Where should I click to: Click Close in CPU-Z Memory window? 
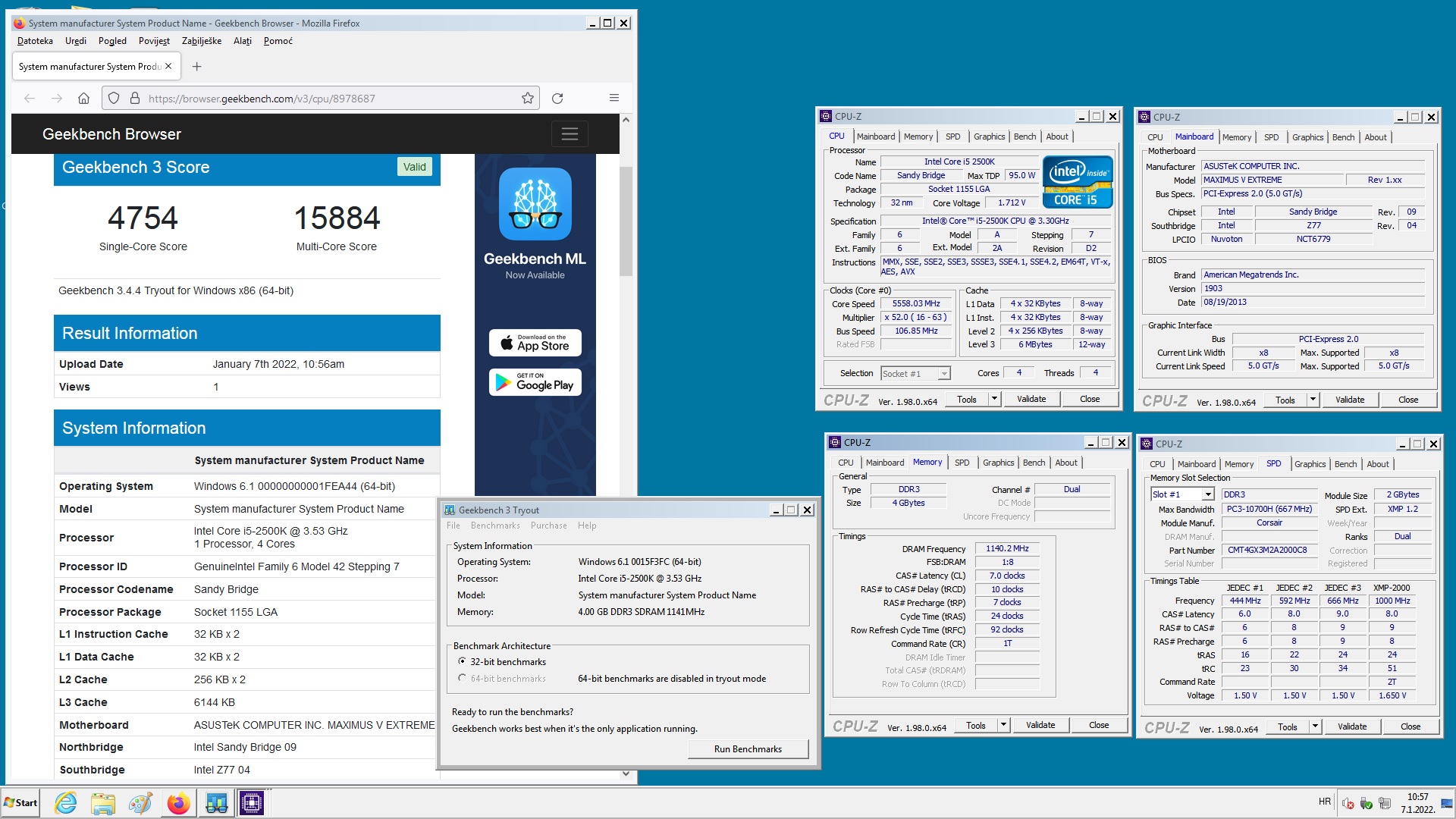pos(1099,725)
